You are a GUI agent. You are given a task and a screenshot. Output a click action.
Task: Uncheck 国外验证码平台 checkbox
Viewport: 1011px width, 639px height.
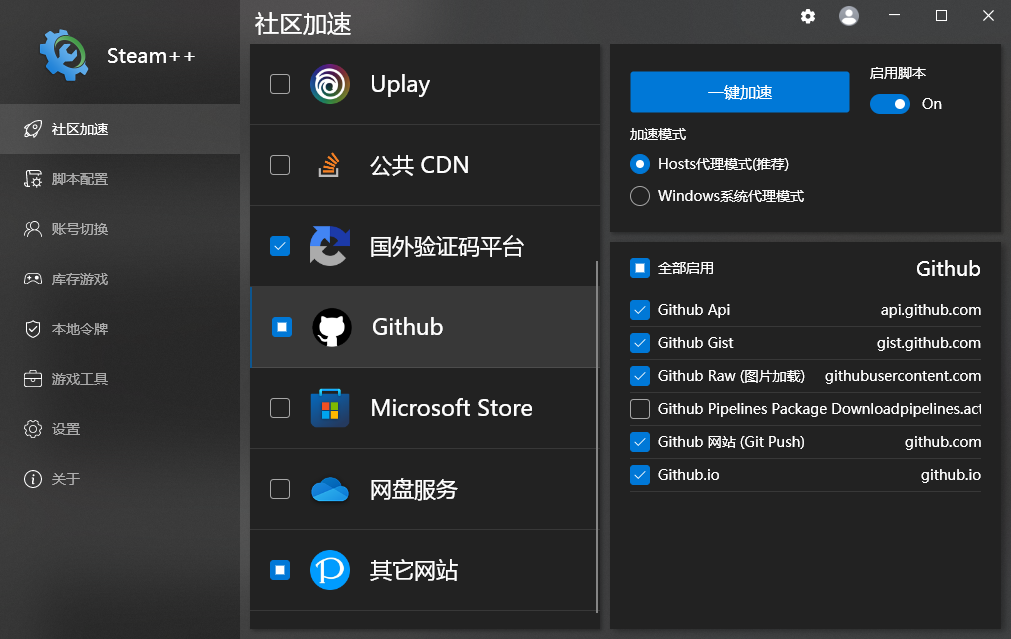pos(280,246)
